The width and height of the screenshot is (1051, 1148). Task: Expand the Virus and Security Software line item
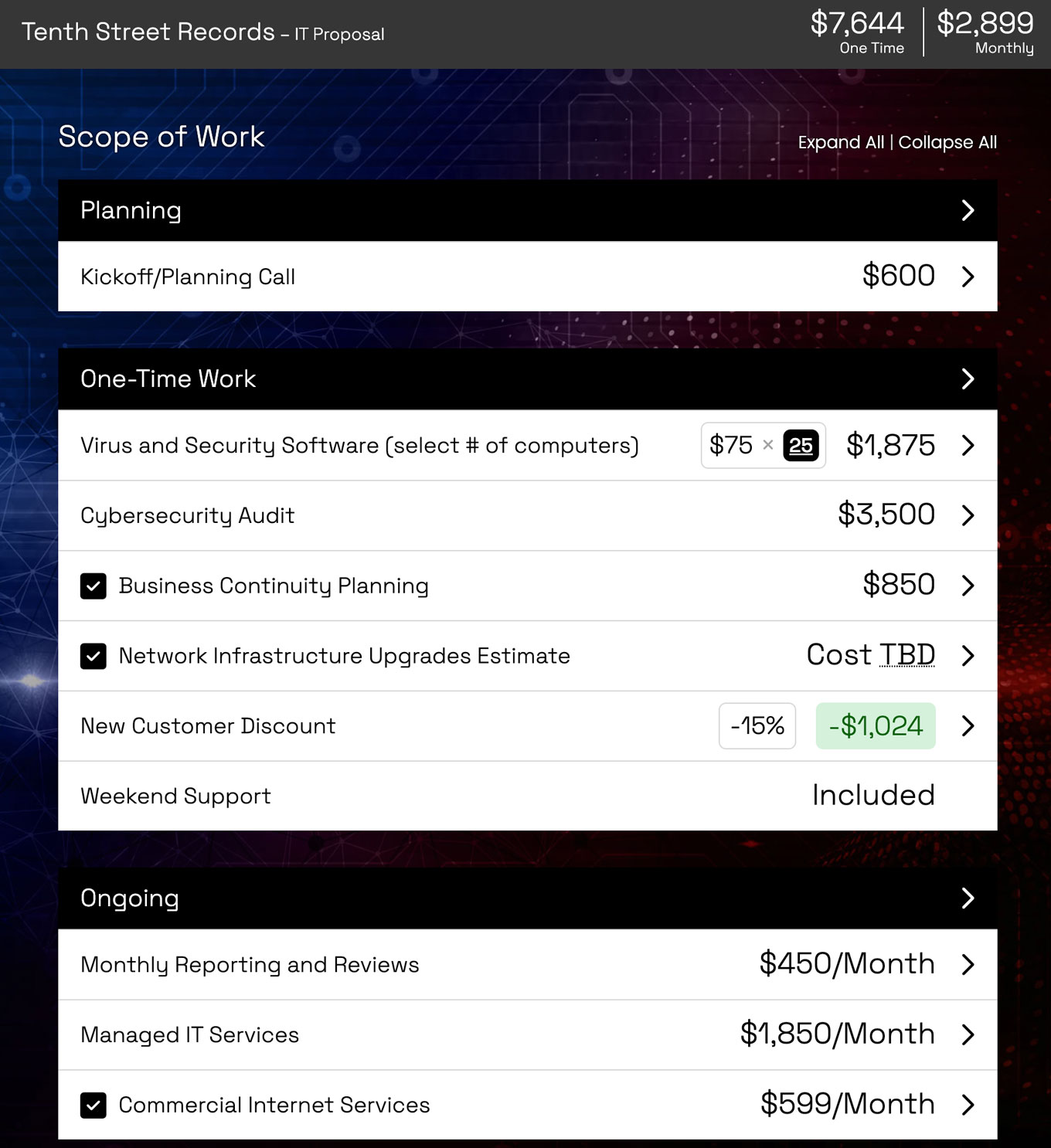click(968, 446)
